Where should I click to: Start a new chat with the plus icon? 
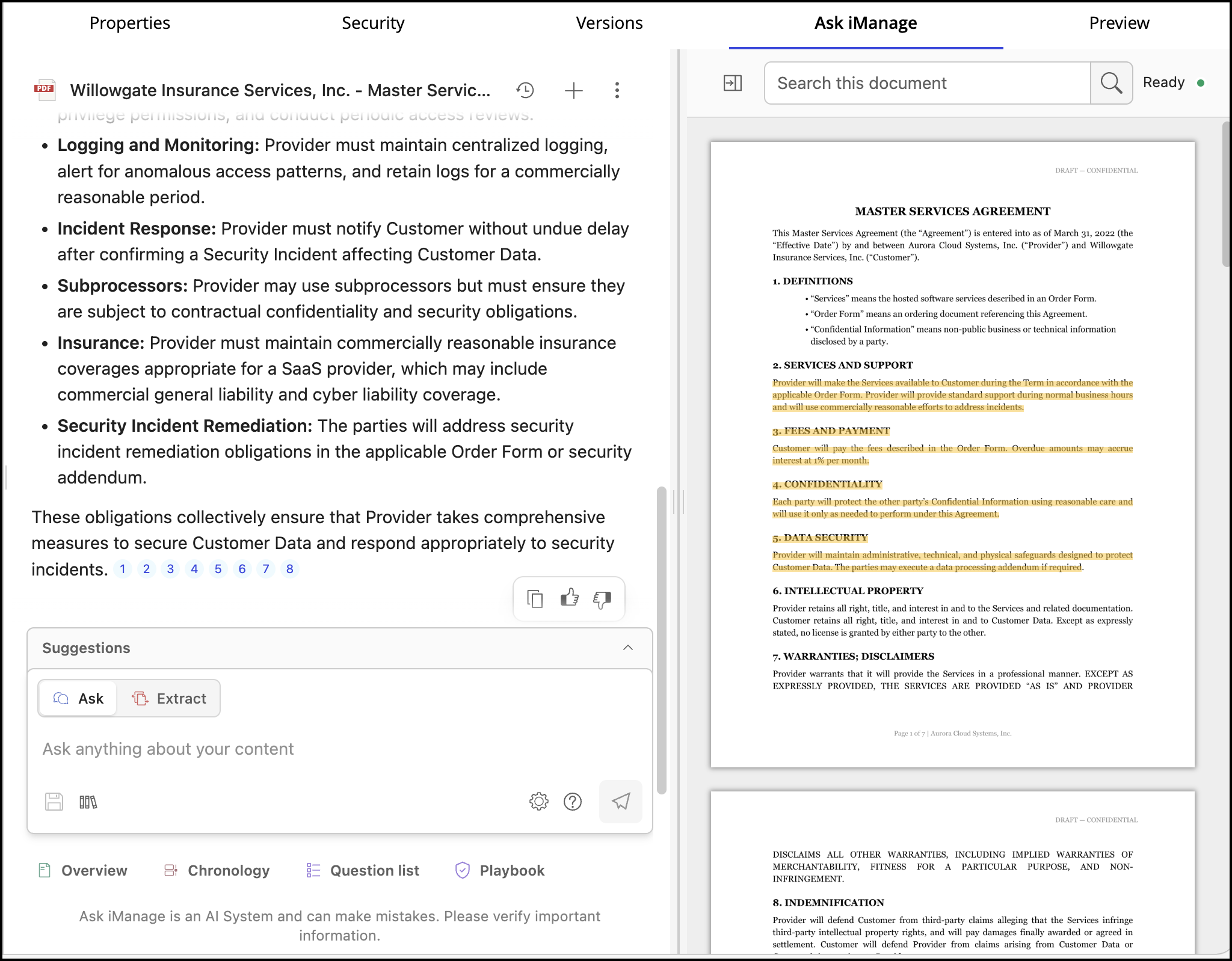(574, 90)
